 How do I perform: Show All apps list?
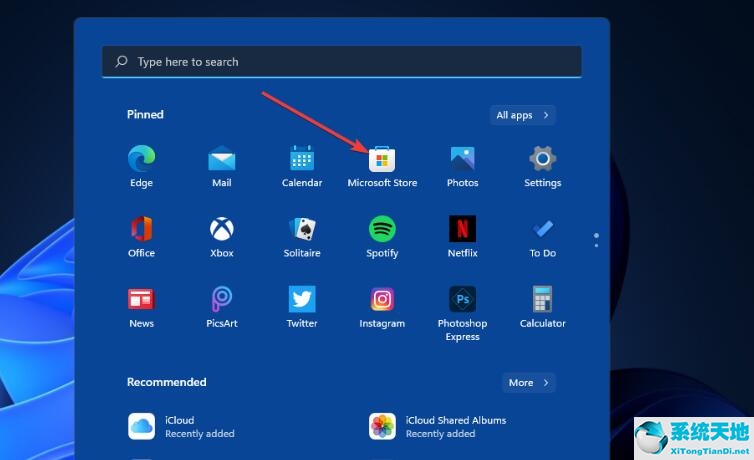(x=523, y=115)
